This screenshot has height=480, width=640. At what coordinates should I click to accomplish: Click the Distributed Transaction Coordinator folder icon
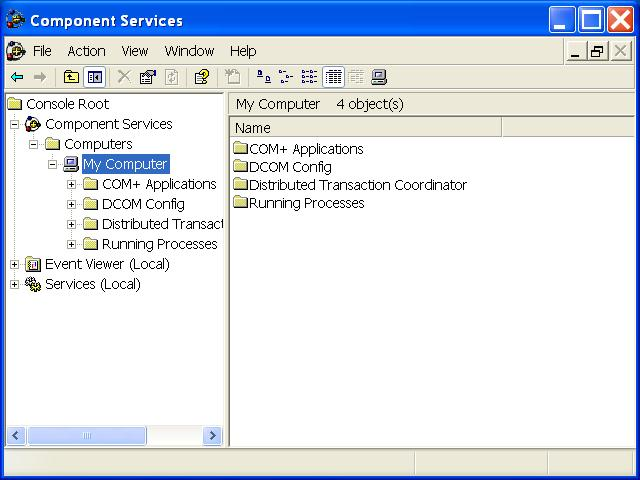[240, 184]
